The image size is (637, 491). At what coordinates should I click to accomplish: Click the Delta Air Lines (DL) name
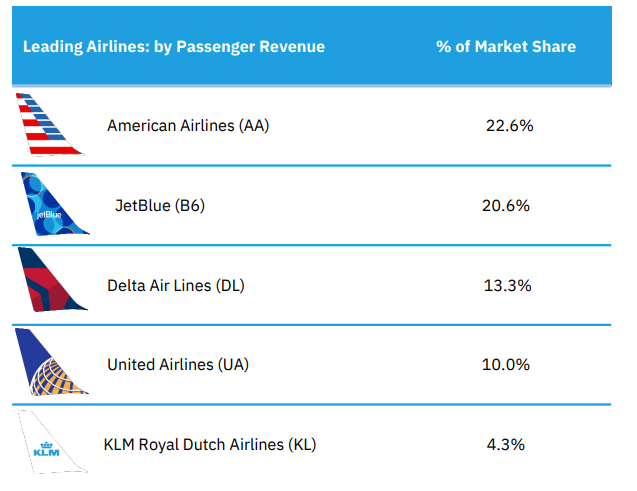pos(176,285)
